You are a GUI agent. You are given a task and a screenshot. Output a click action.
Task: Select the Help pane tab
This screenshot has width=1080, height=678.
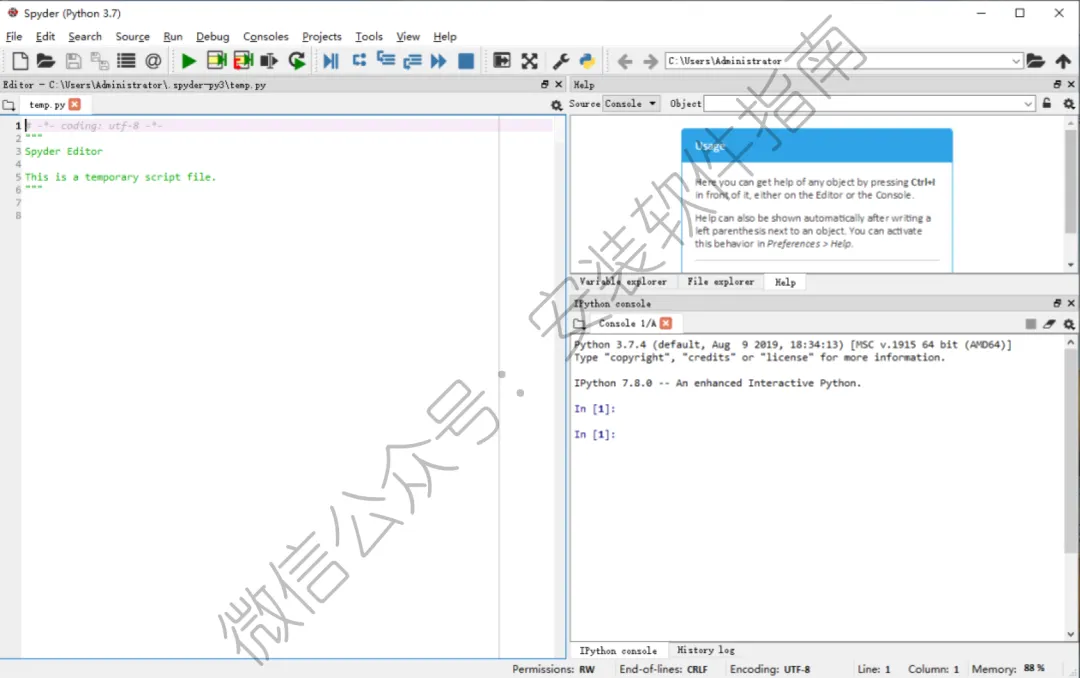pyautogui.click(x=785, y=282)
